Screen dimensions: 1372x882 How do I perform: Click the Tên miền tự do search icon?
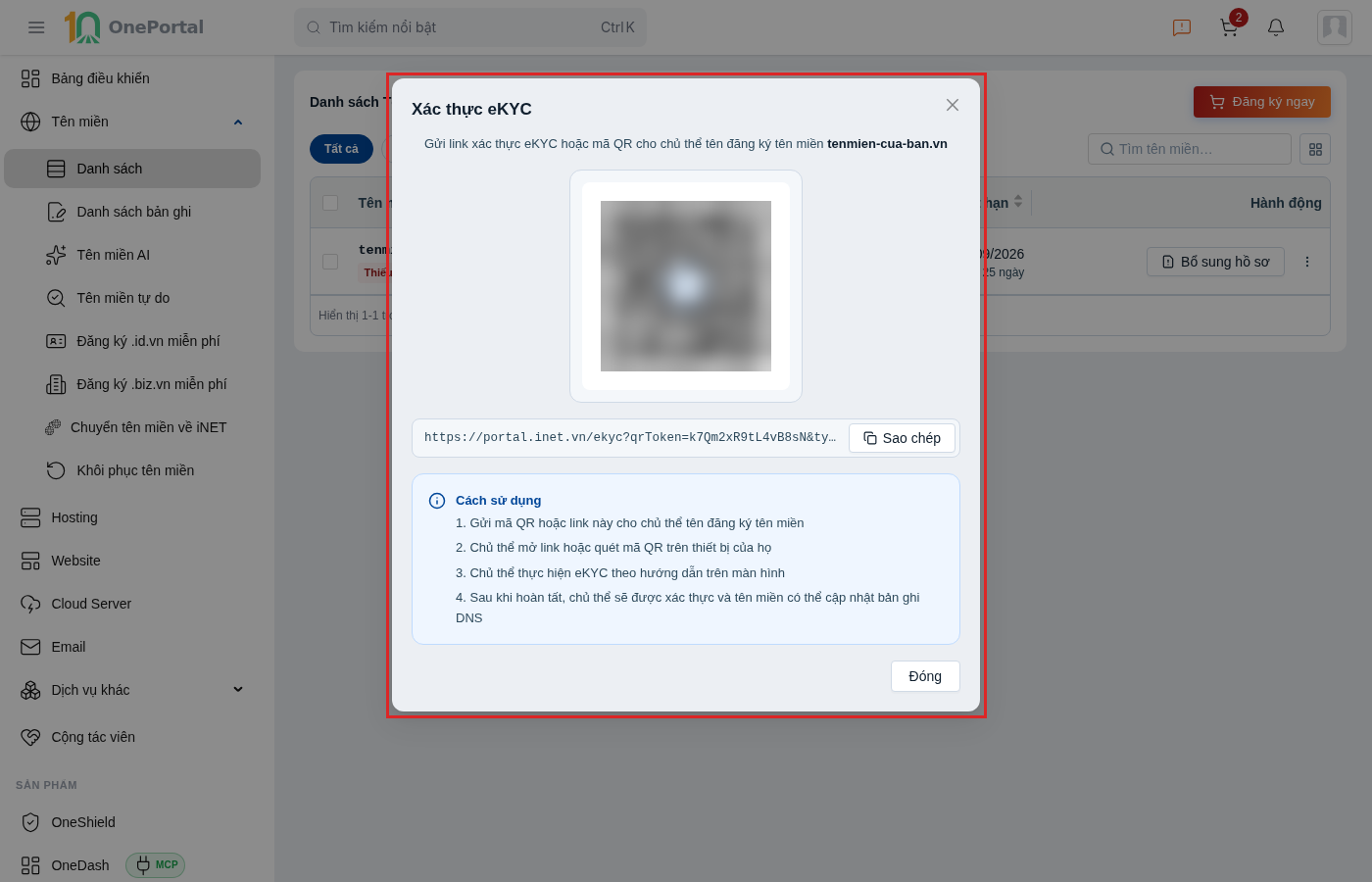click(x=56, y=298)
